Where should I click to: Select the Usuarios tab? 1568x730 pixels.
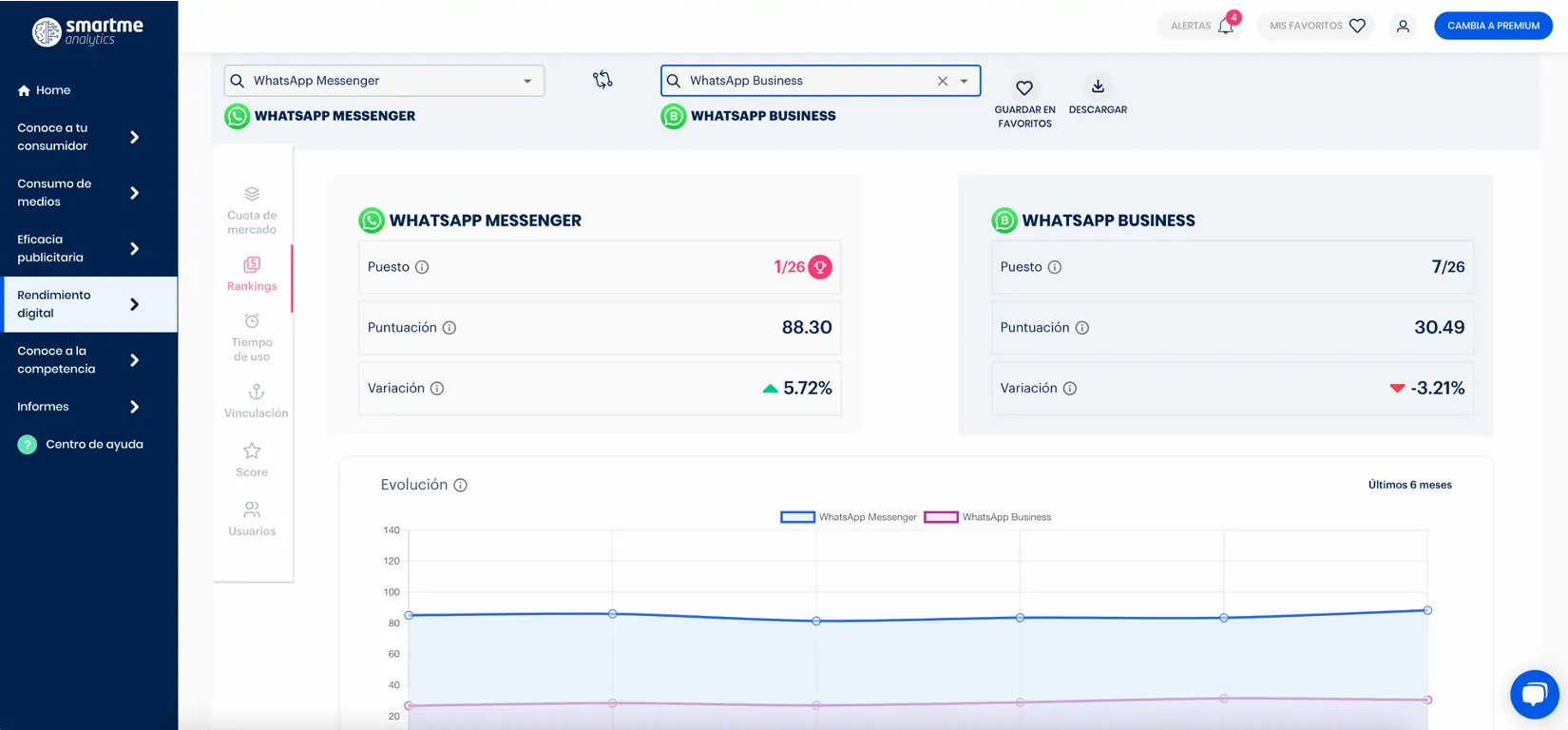[252, 519]
